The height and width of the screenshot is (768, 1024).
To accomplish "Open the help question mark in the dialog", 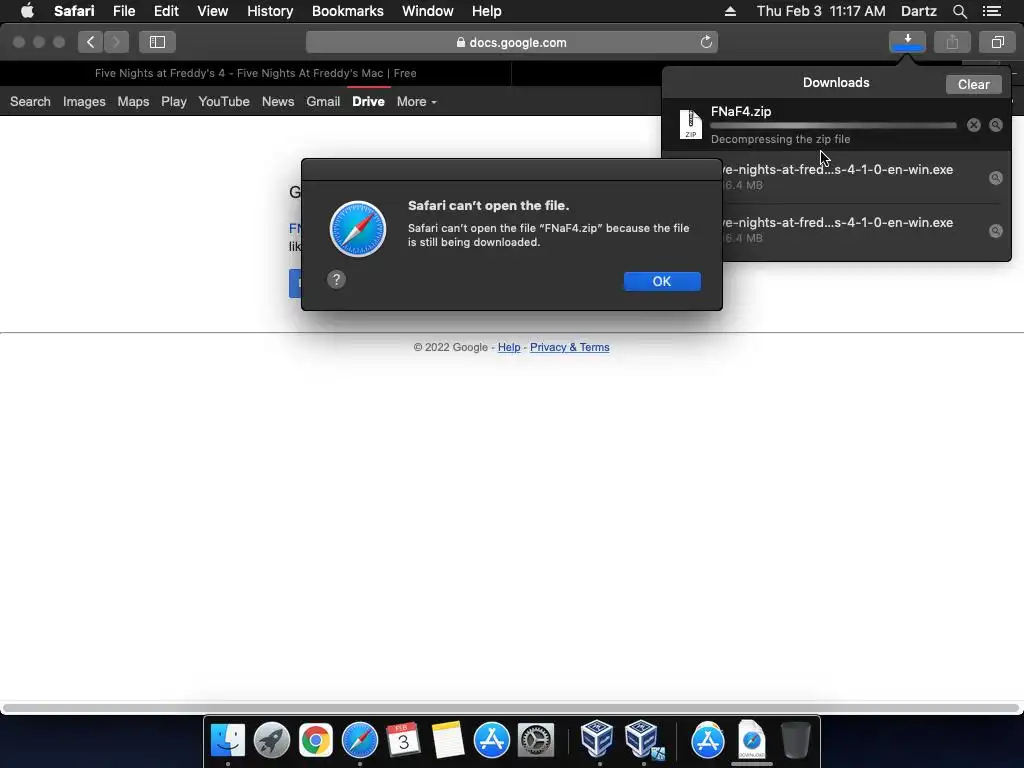I will (336, 280).
